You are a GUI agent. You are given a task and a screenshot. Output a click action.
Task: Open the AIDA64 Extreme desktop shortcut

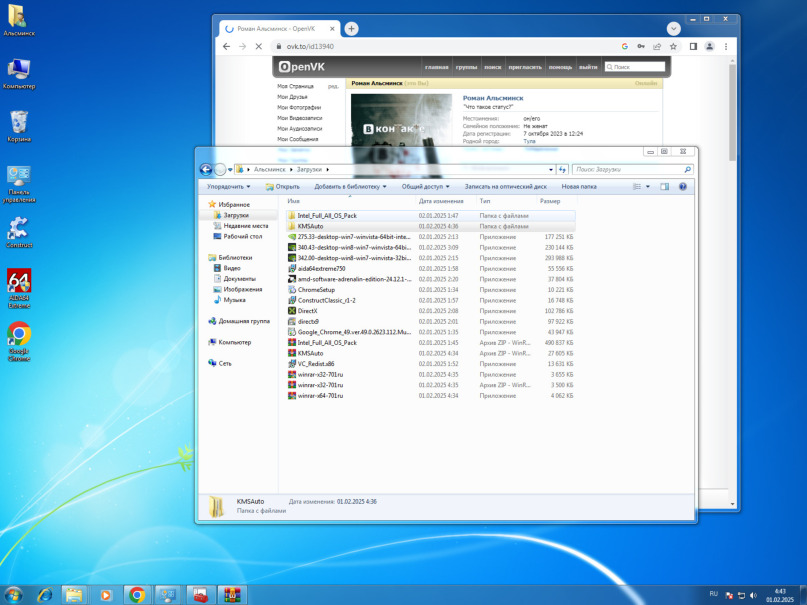18,282
